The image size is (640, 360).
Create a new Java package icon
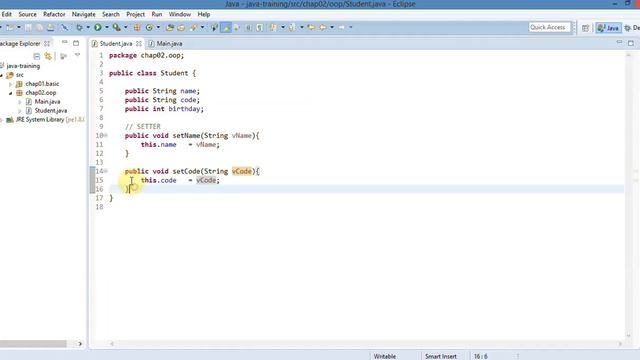137,27
